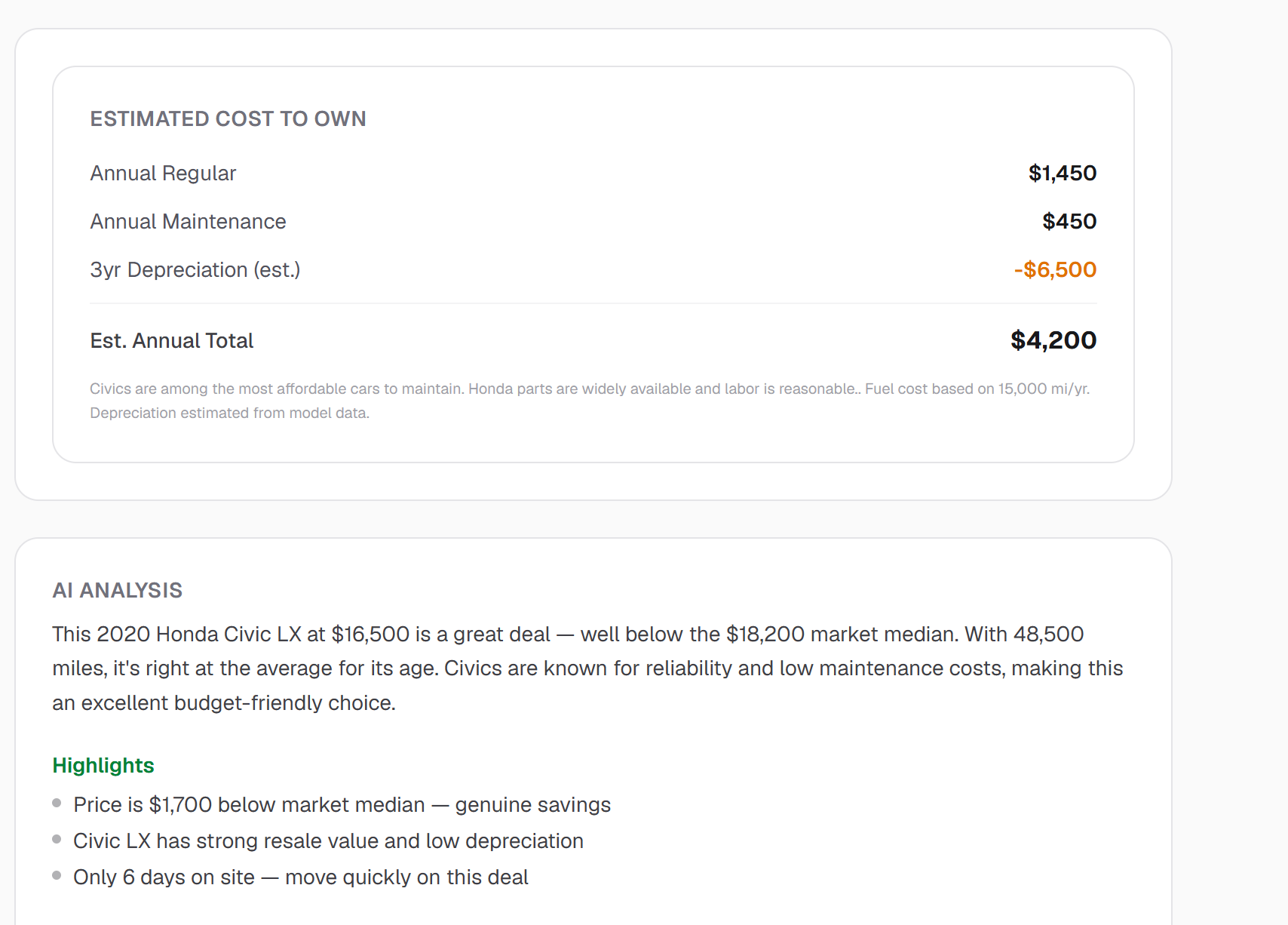Screen dimensions: 1288x925
Task: Select the 'Est. Annual Total' label
Action: point(171,341)
